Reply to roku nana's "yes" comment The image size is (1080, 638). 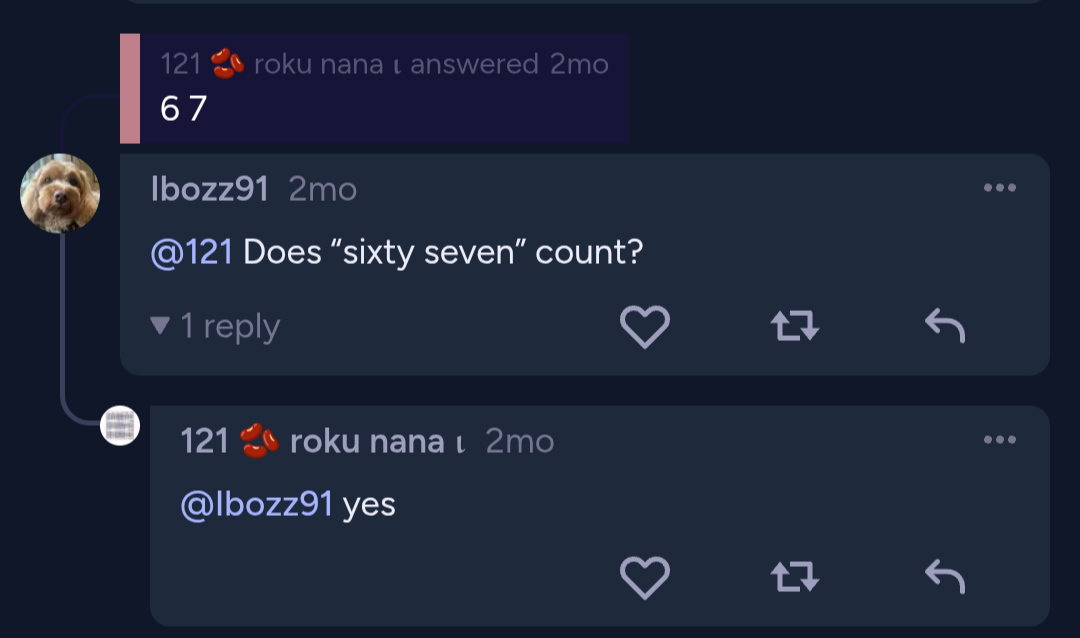[x=944, y=577]
